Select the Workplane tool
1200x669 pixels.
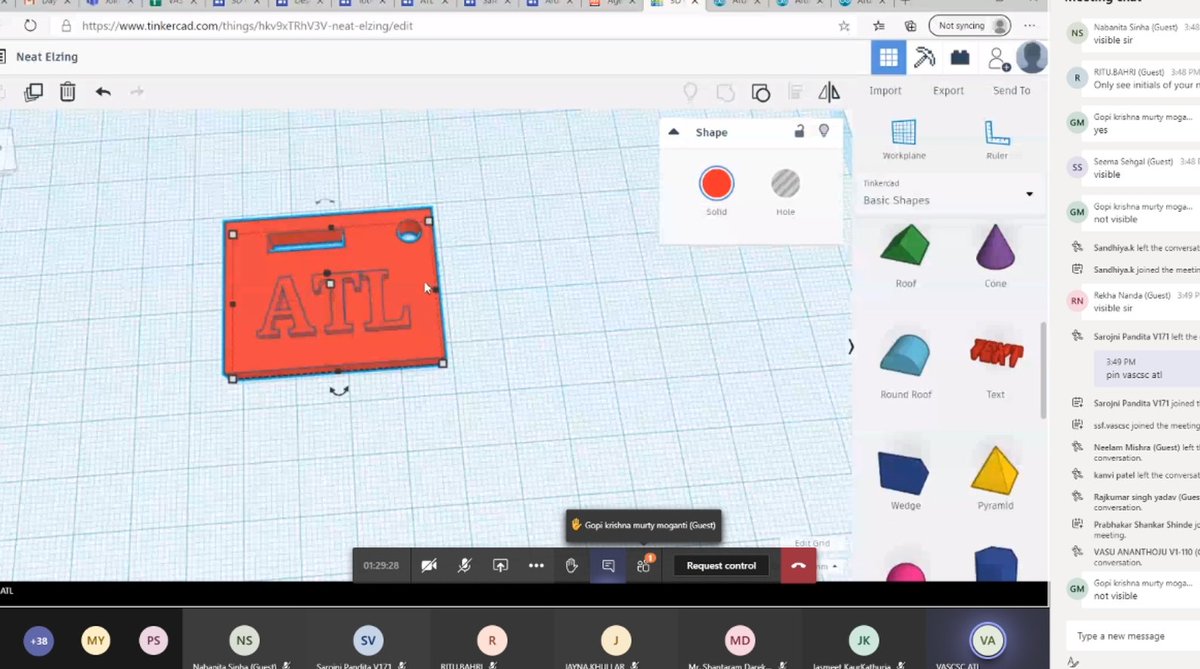click(904, 139)
